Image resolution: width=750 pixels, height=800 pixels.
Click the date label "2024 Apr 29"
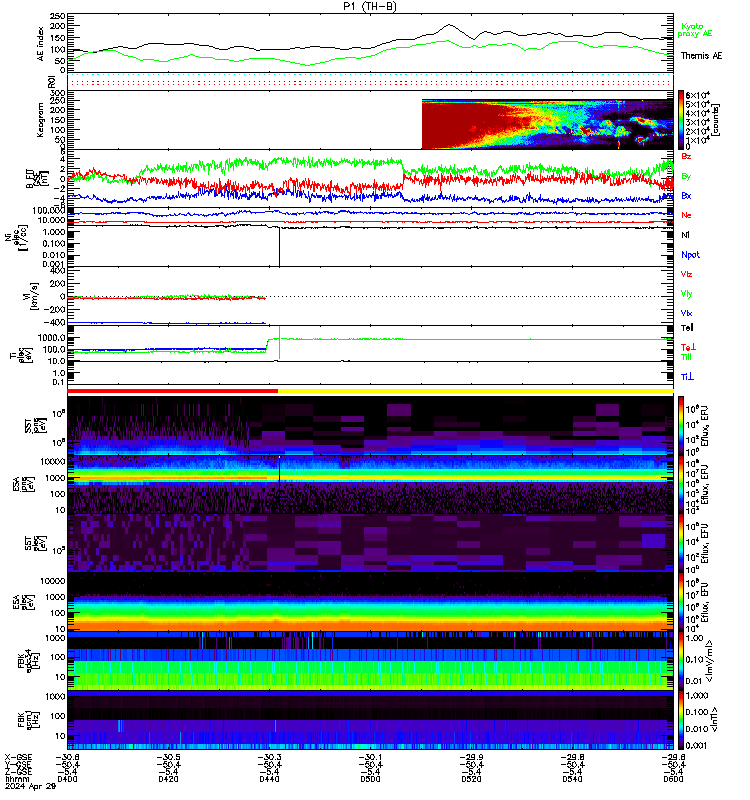30,786
